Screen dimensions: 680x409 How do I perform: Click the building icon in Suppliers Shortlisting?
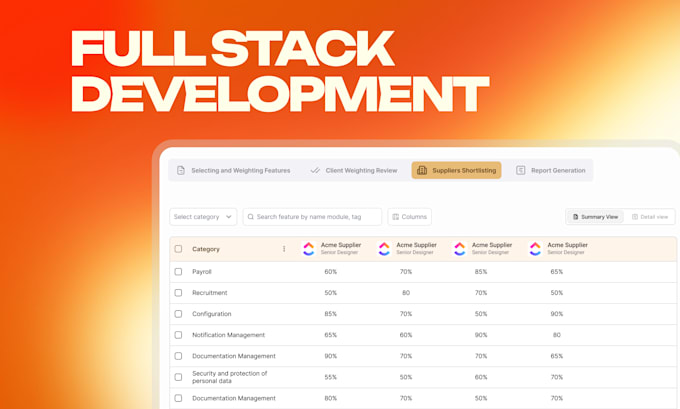tap(422, 170)
